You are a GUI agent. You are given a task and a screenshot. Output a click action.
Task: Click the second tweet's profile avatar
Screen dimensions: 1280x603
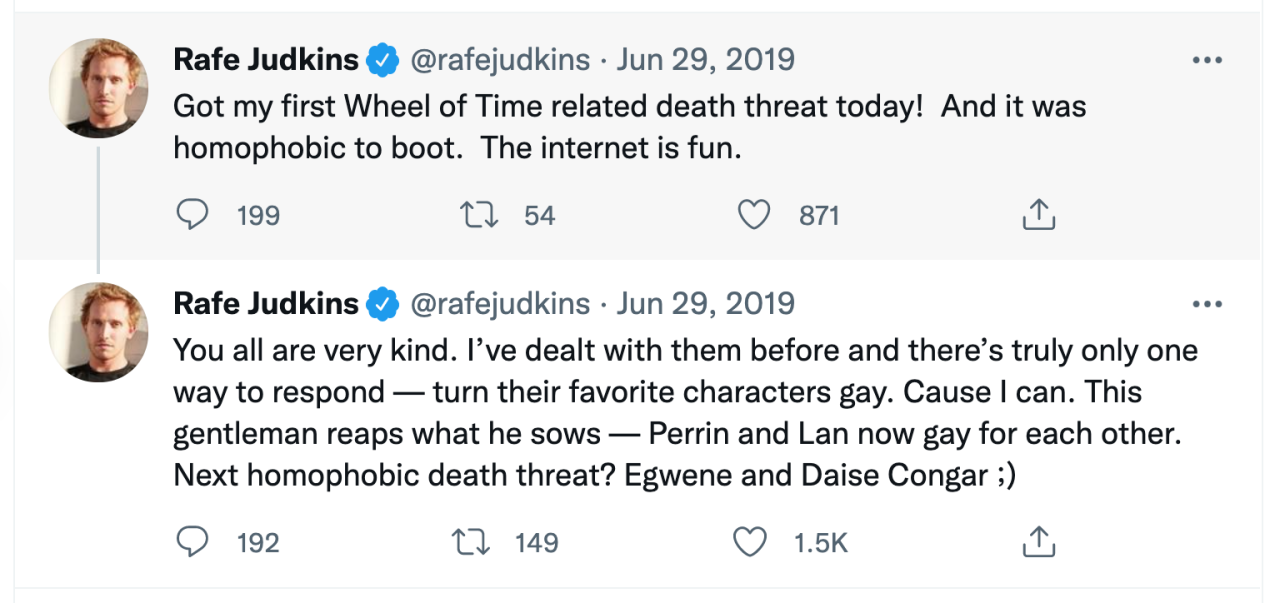99,332
